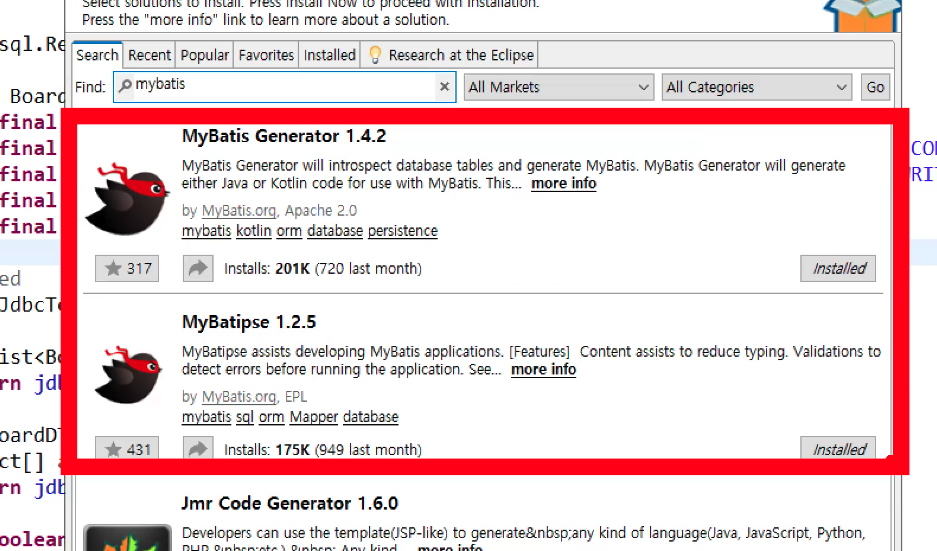Open Jmr Code Generator 1.6.0 title
The image size is (937, 551).
click(290, 503)
